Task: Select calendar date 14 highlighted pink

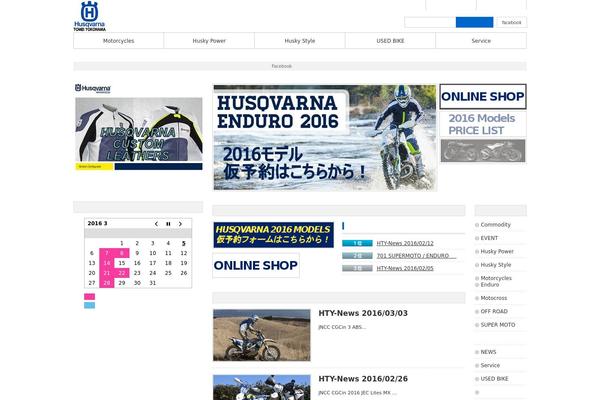Action: (x=107, y=263)
